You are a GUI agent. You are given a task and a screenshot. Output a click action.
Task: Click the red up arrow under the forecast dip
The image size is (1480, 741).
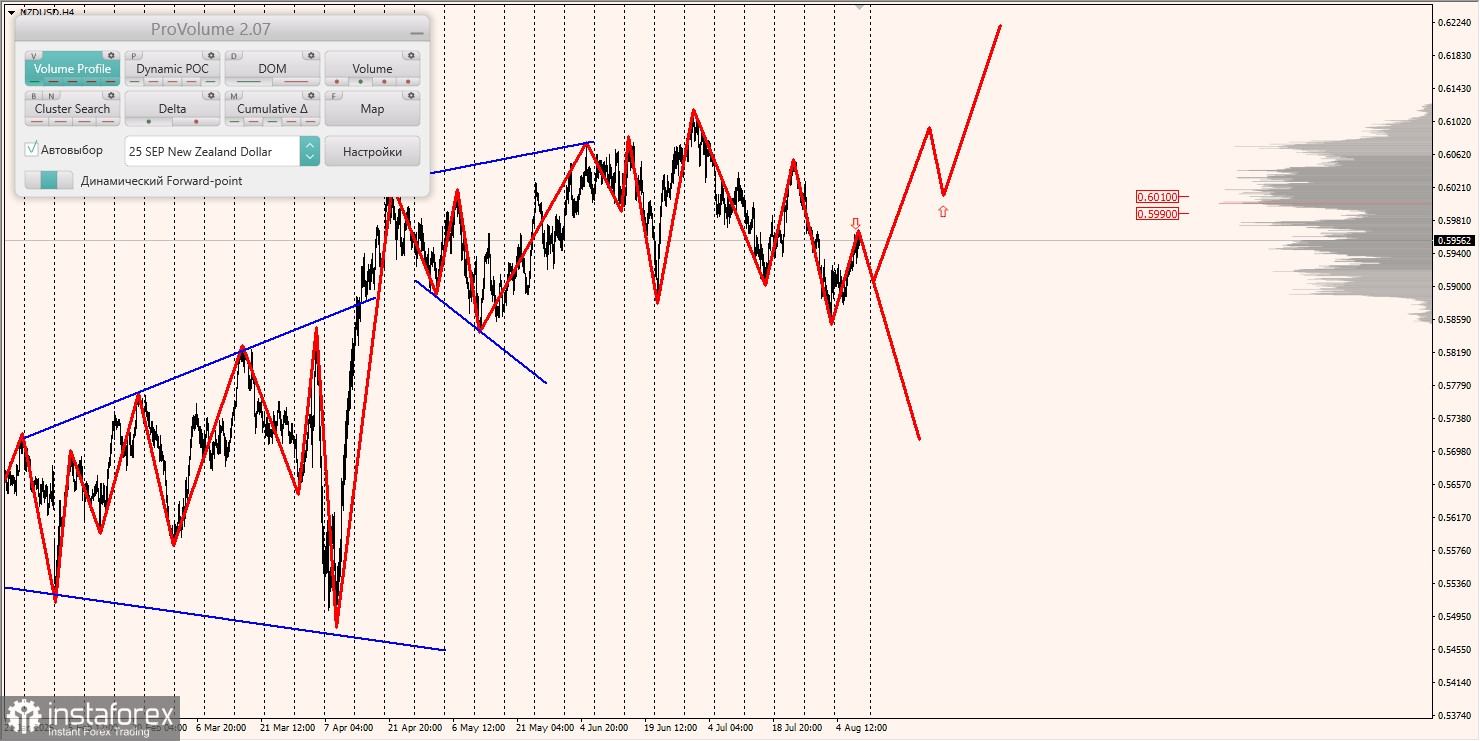click(942, 211)
